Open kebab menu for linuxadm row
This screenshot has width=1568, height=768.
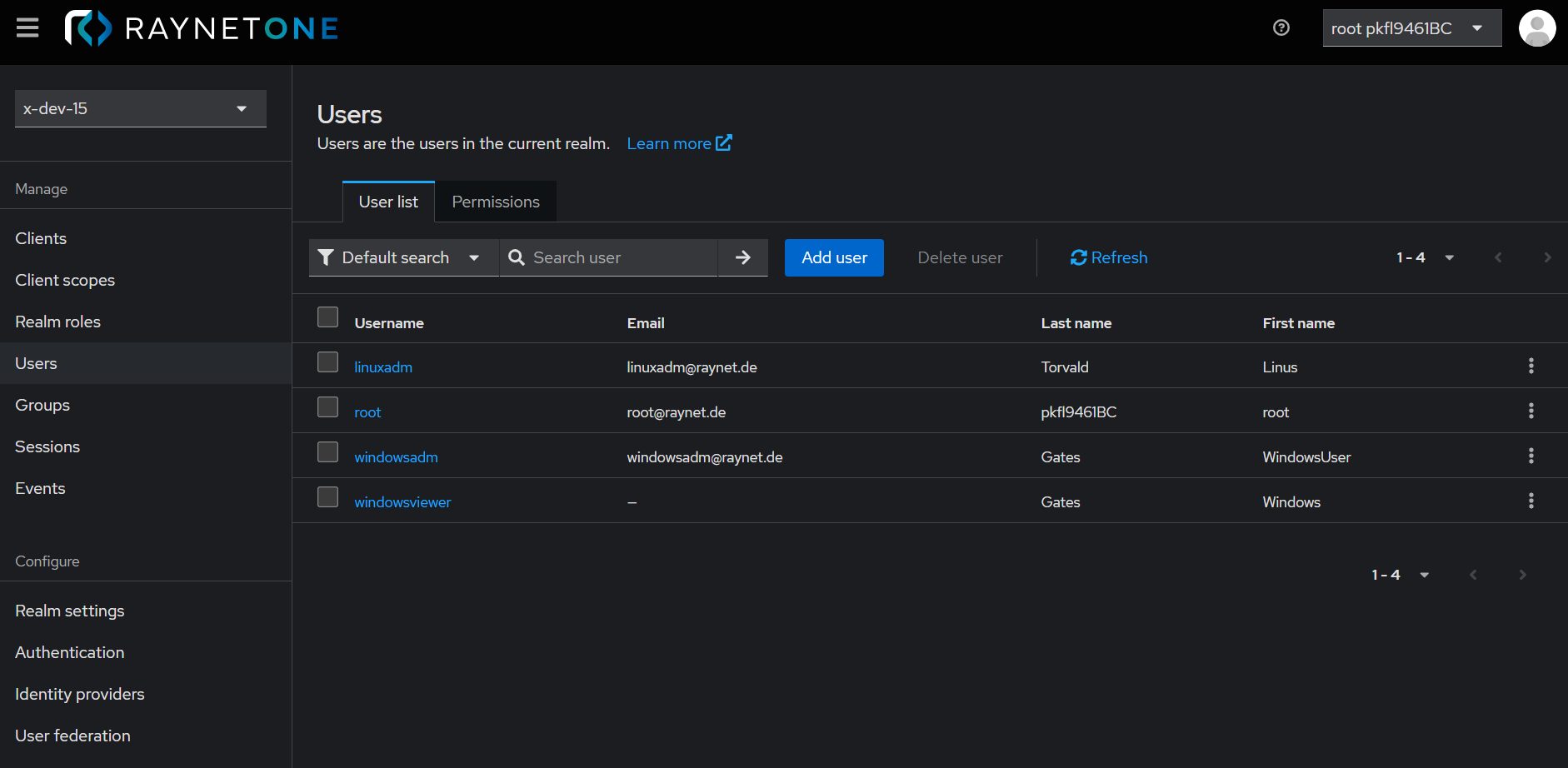click(x=1531, y=367)
